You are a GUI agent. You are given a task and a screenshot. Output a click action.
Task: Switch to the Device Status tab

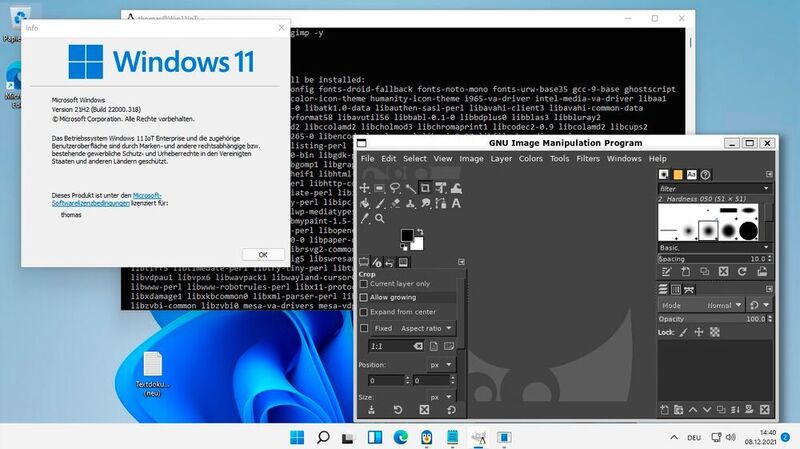click(377, 262)
